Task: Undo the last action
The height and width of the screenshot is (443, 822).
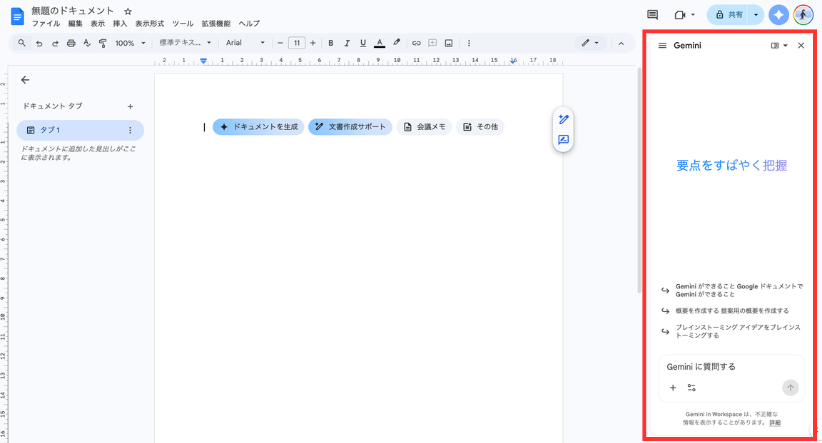Action: (x=39, y=44)
